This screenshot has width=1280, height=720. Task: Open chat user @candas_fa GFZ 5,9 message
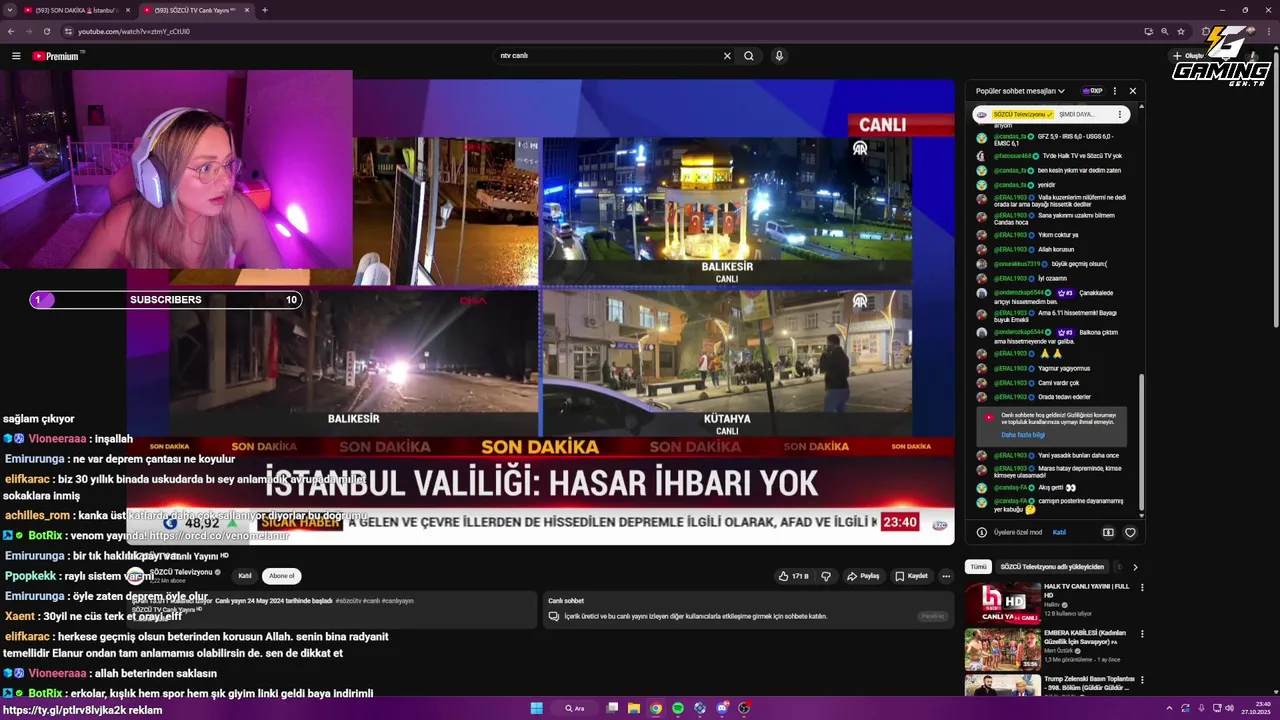(x=1053, y=140)
